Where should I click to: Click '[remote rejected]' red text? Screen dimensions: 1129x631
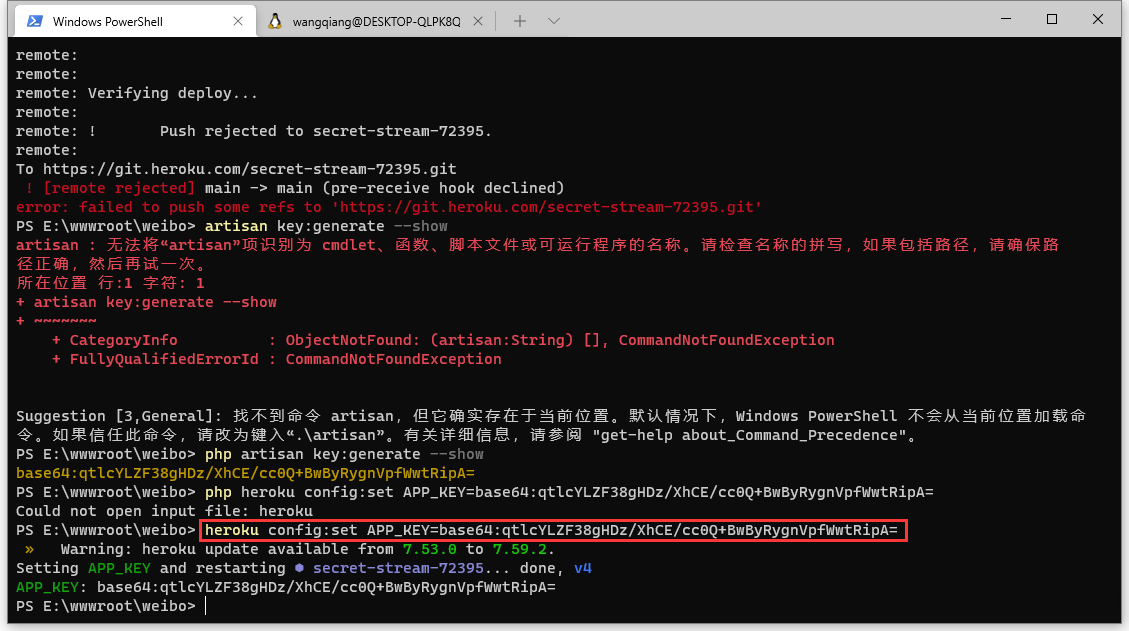tap(119, 188)
